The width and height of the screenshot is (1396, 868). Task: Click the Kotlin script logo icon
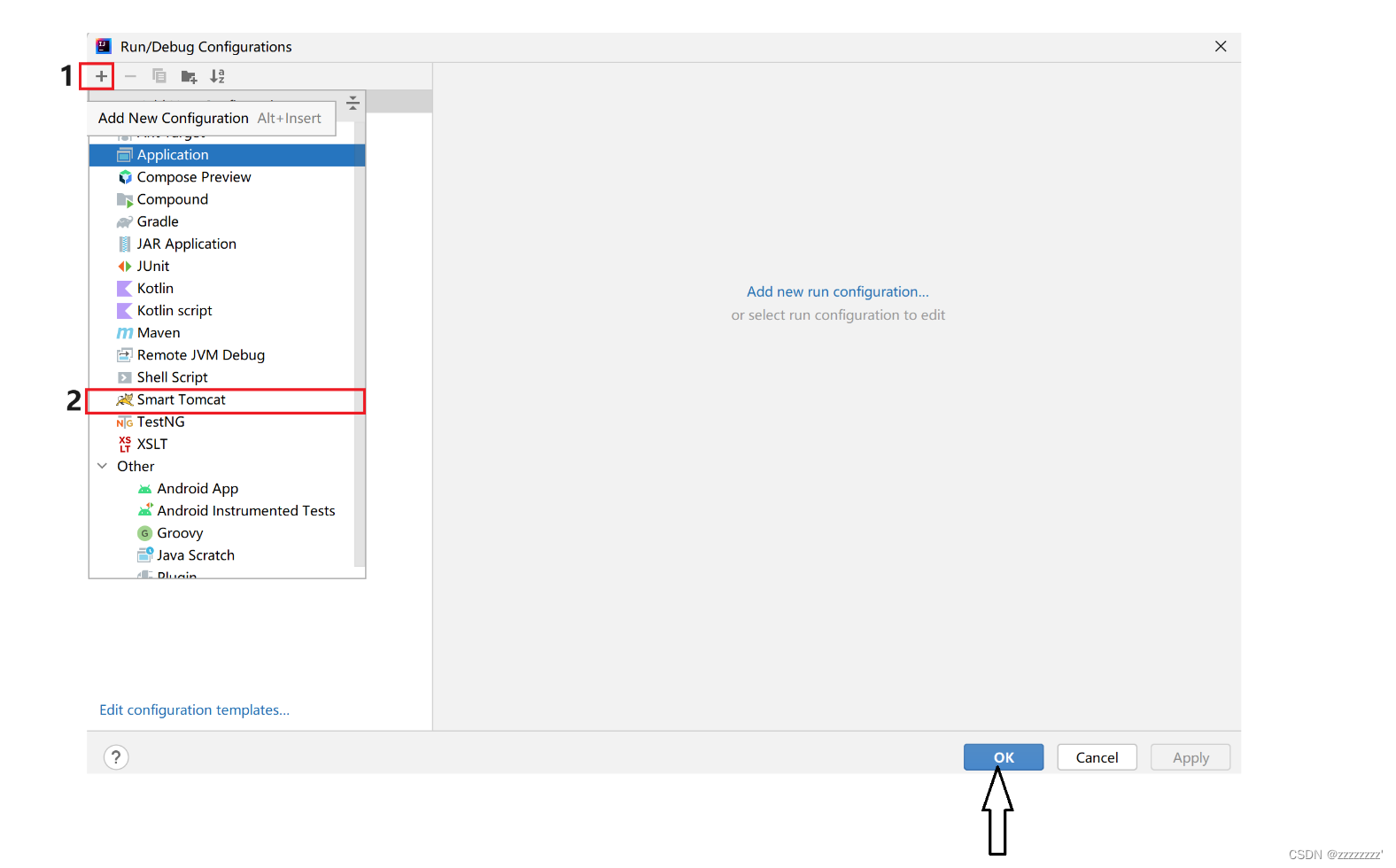(125, 310)
